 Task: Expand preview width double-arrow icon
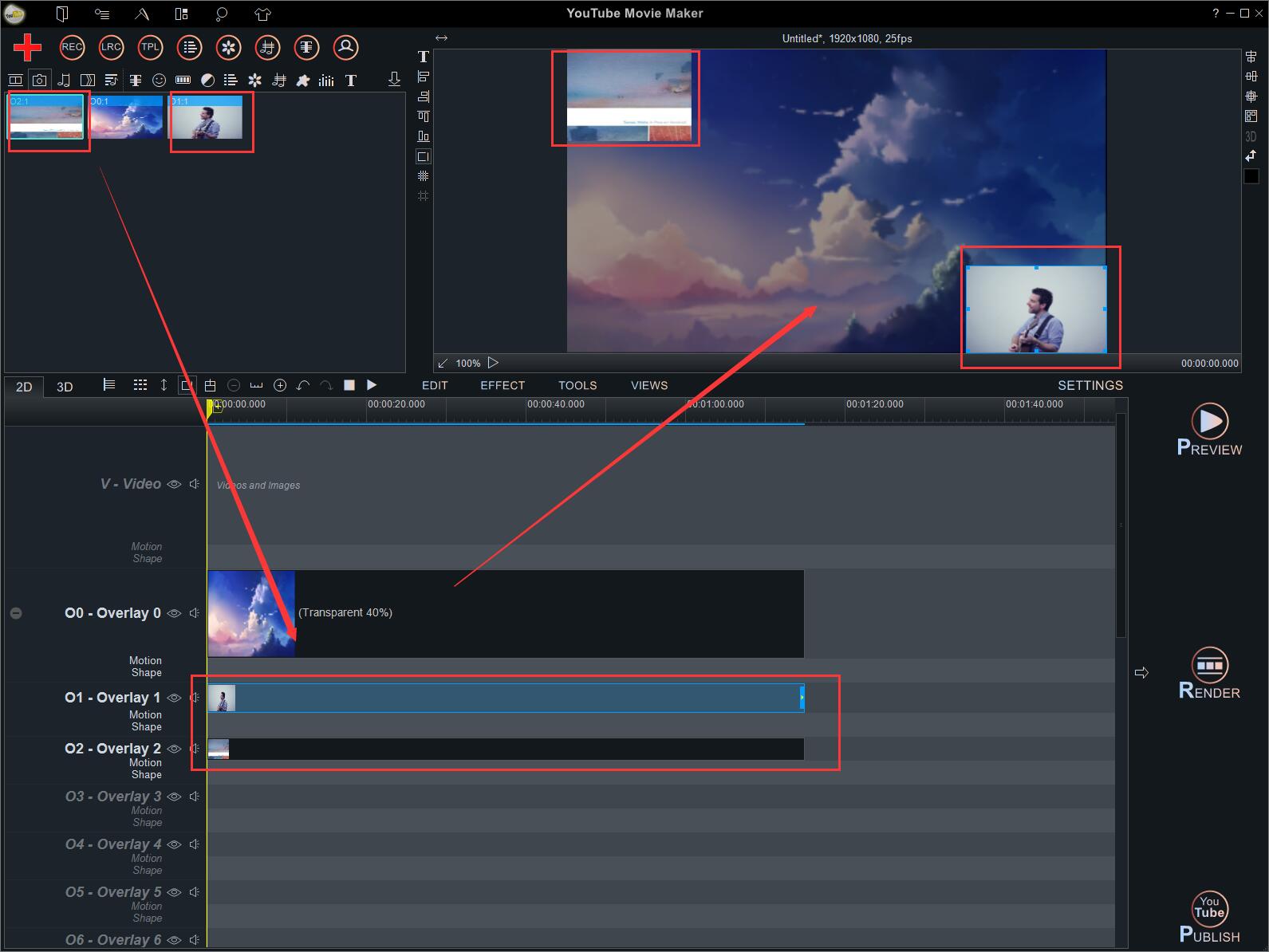pos(441,37)
